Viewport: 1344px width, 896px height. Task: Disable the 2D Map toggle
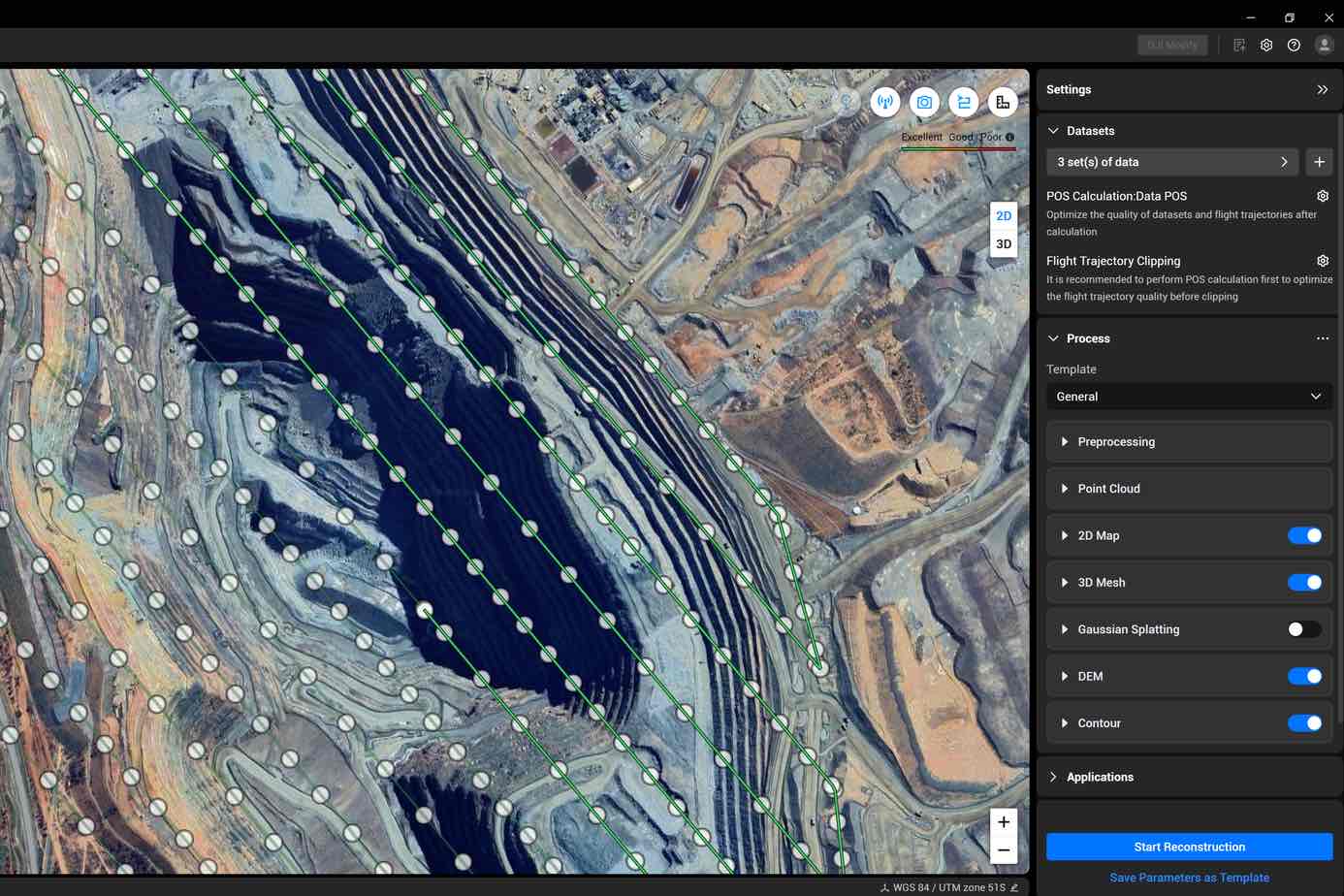click(1303, 535)
